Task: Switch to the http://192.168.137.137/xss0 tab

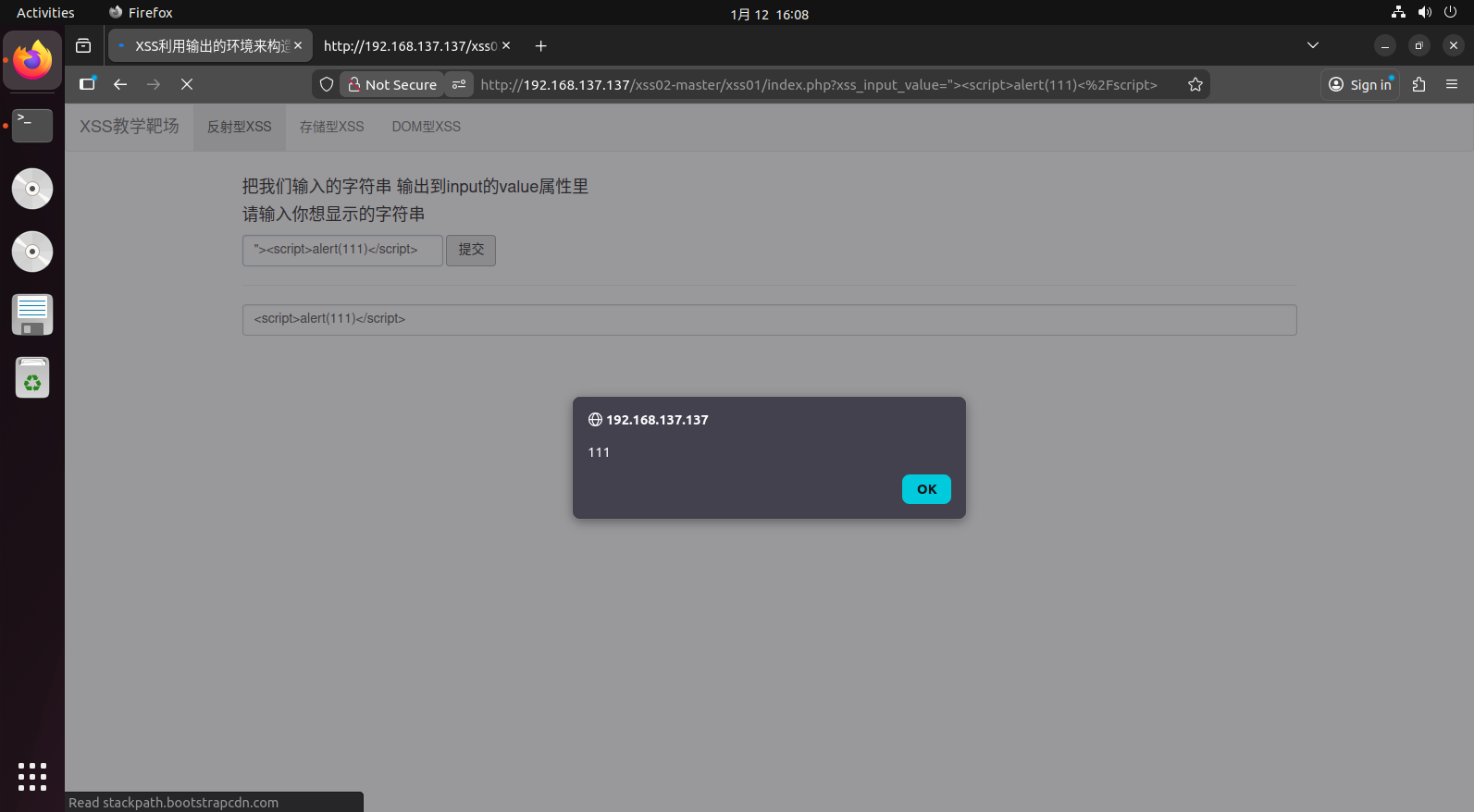Action: click(x=410, y=45)
